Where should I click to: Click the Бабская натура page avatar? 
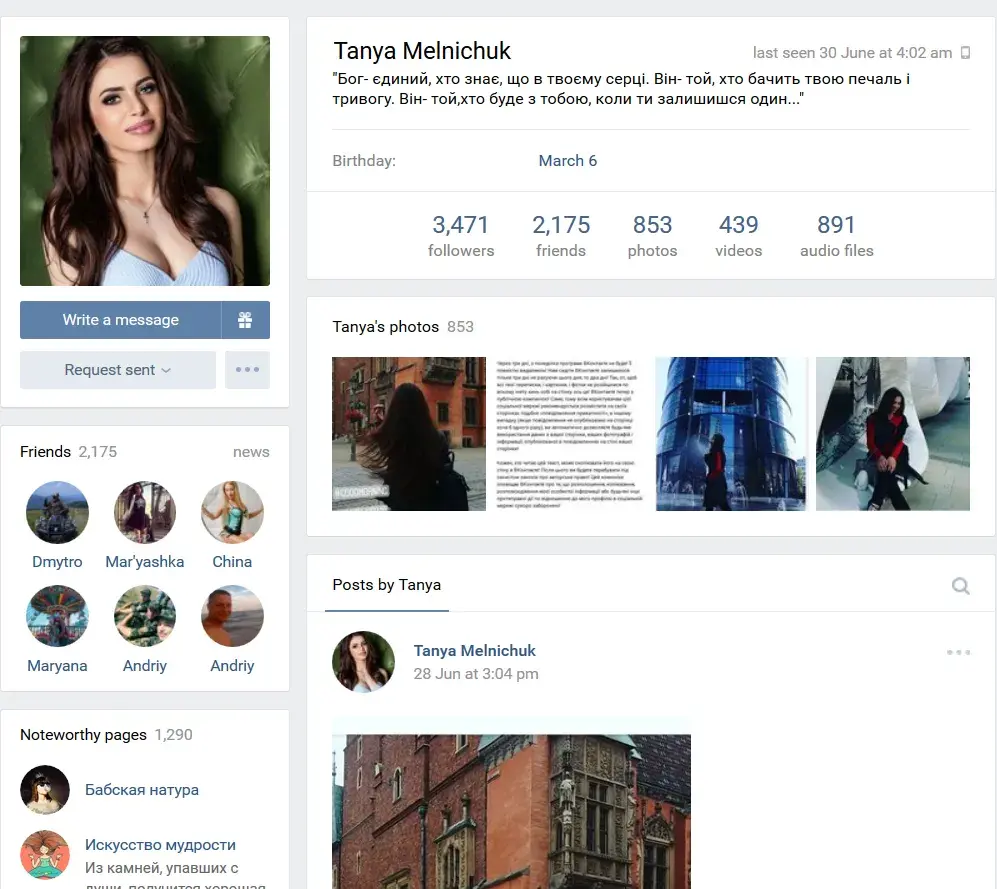(45, 790)
